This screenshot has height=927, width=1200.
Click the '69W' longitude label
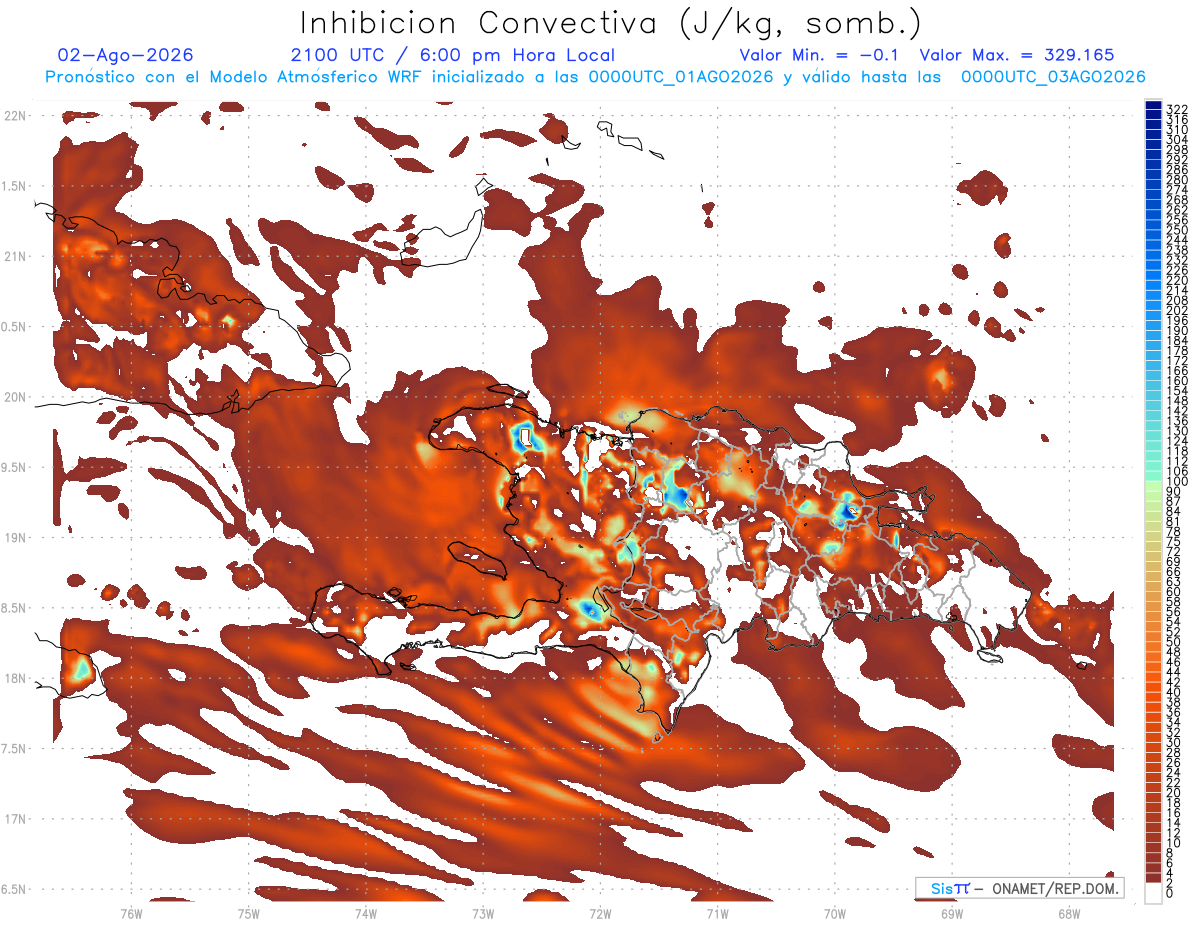coord(952,913)
